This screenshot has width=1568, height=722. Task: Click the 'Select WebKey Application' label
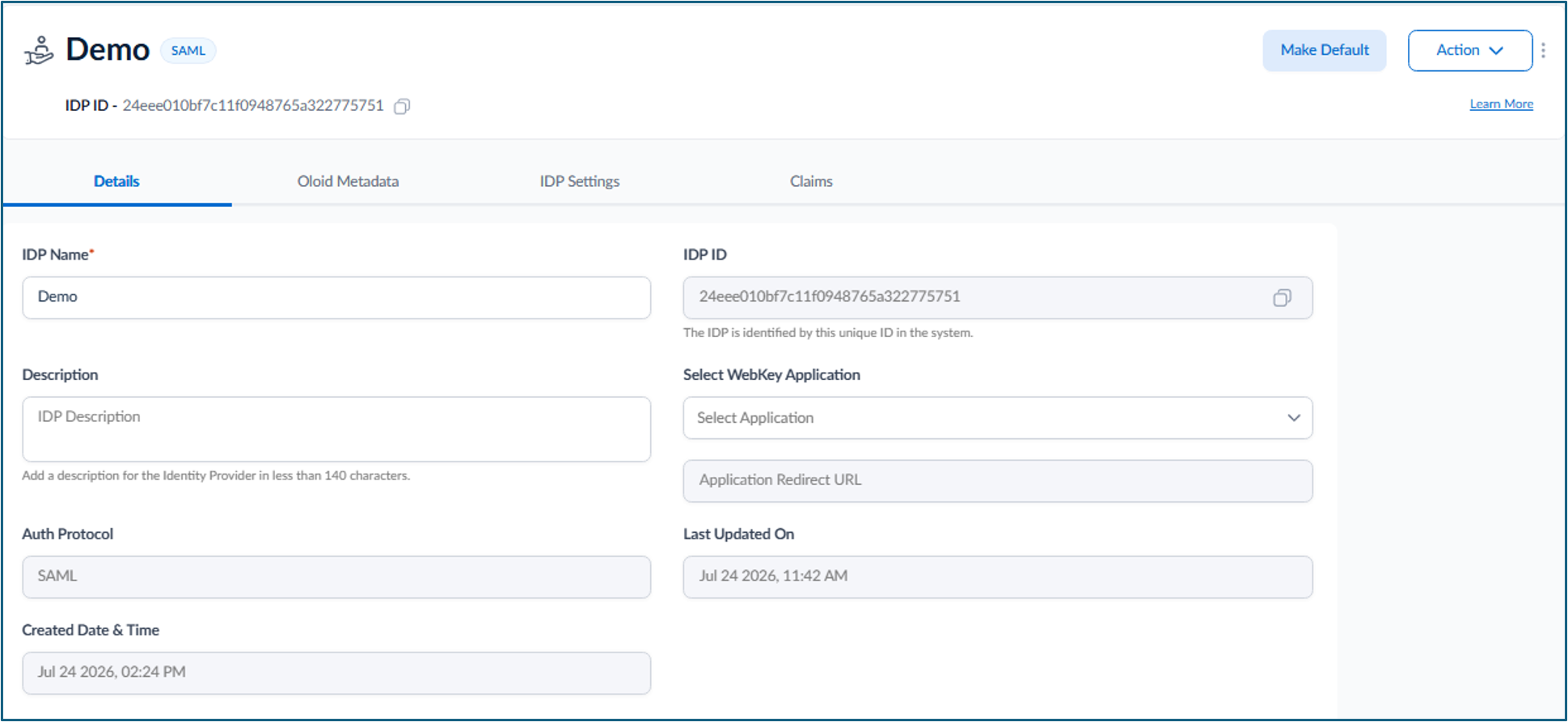pos(771,374)
